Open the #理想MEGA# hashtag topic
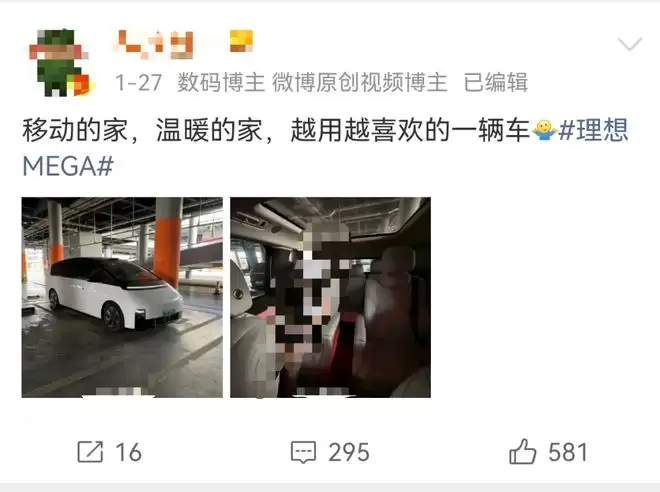Image resolution: width=660 pixels, height=492 pixels. pos(325,148)
